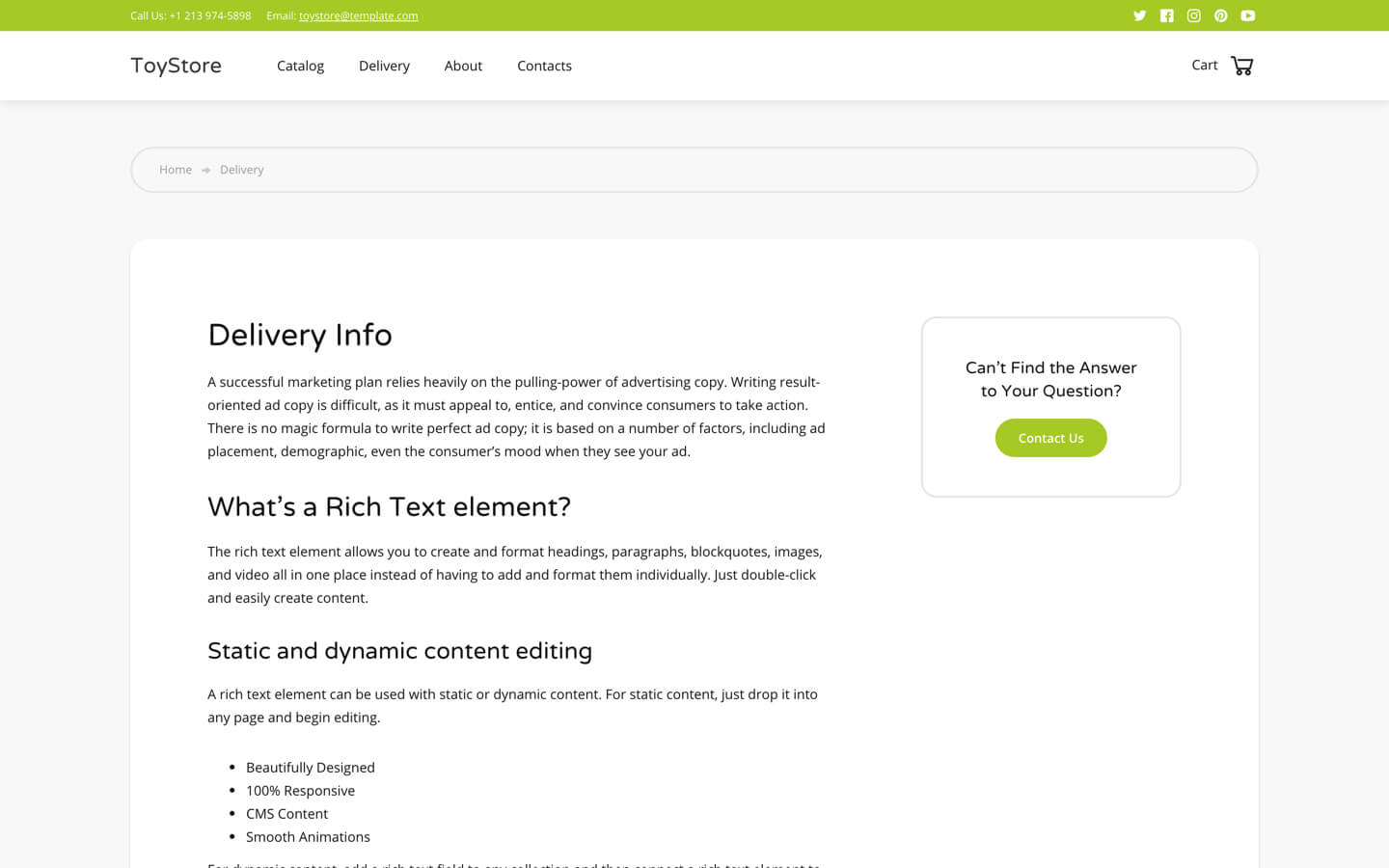Viewport: 1389px width, 868px height.
Task: Click the breadcrumb arrow icon
Action: click(x=205, y=169)
